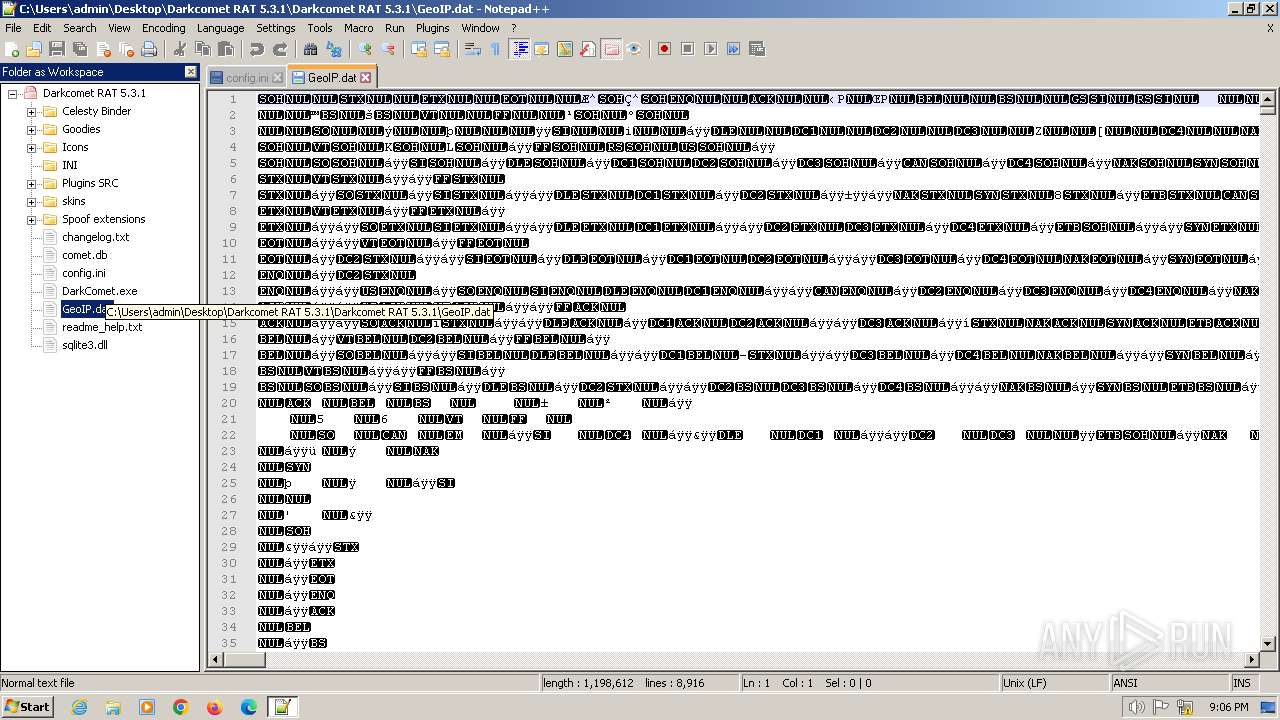Click the vertical scrollbar down arrow
1280x720 pixels.
point(1268,644)
